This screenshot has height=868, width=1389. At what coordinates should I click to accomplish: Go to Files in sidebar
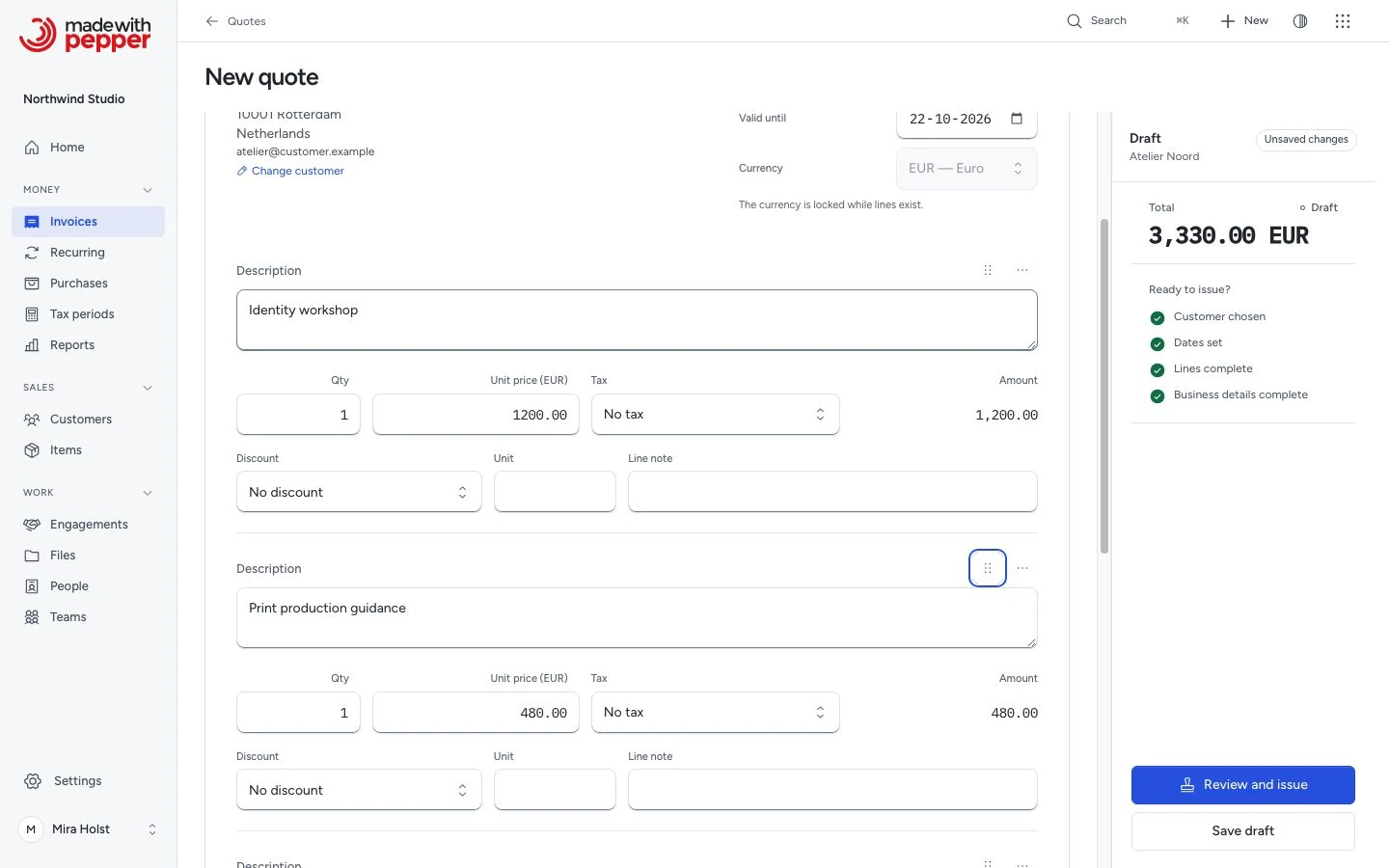click(89, 556)
